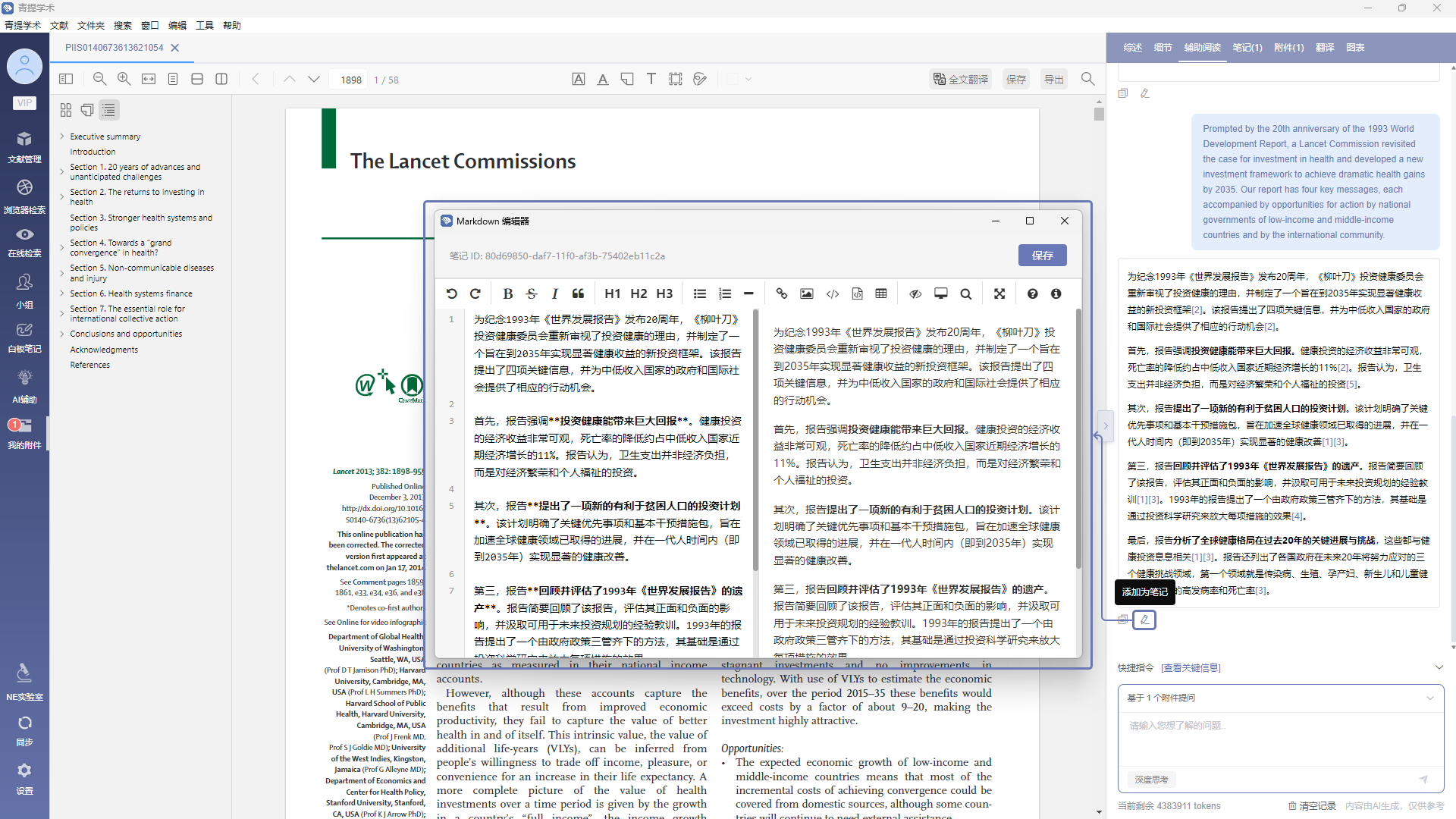Click the strikethrough formatting icon
The image size is (1456, 819).
click(531, 294)
